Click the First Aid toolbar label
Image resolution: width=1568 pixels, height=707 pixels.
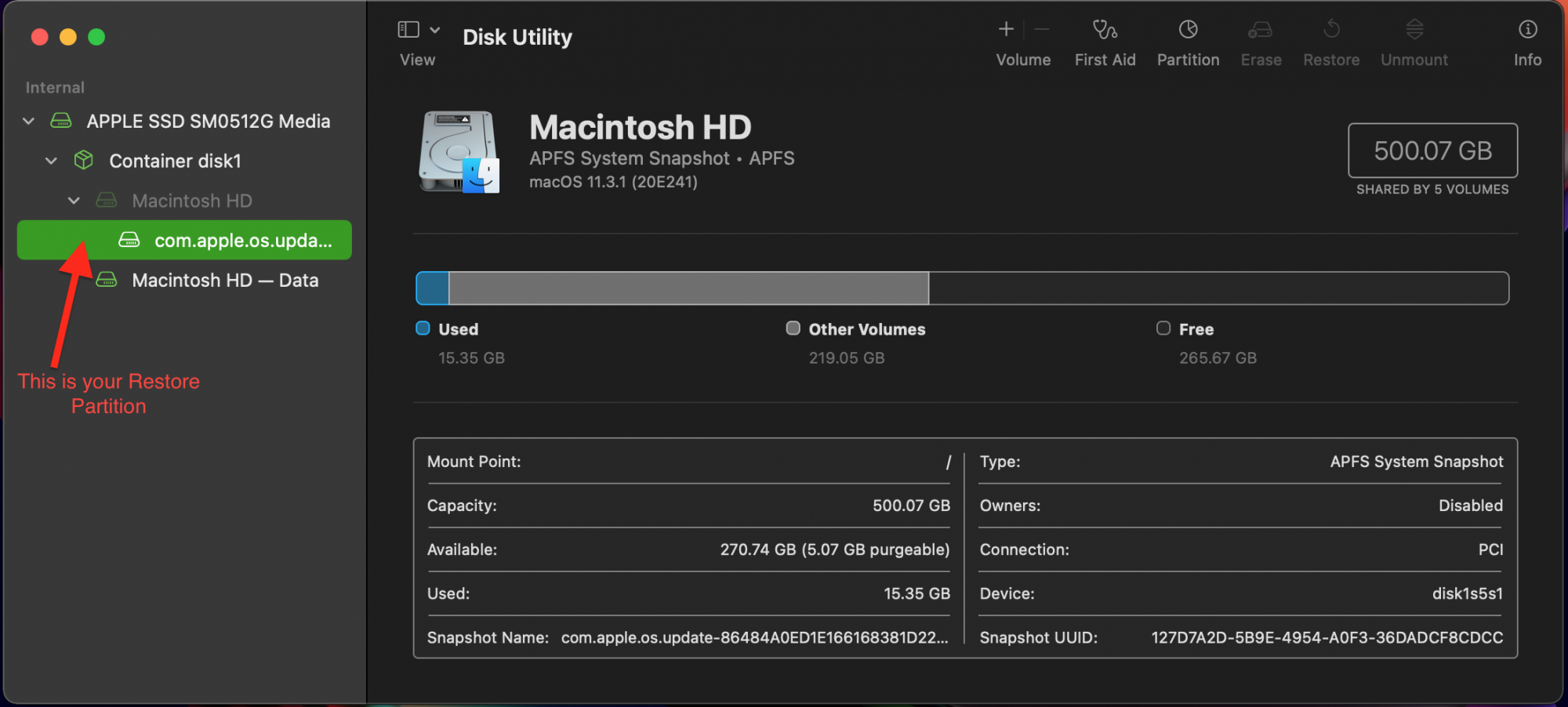point(1105,60)
